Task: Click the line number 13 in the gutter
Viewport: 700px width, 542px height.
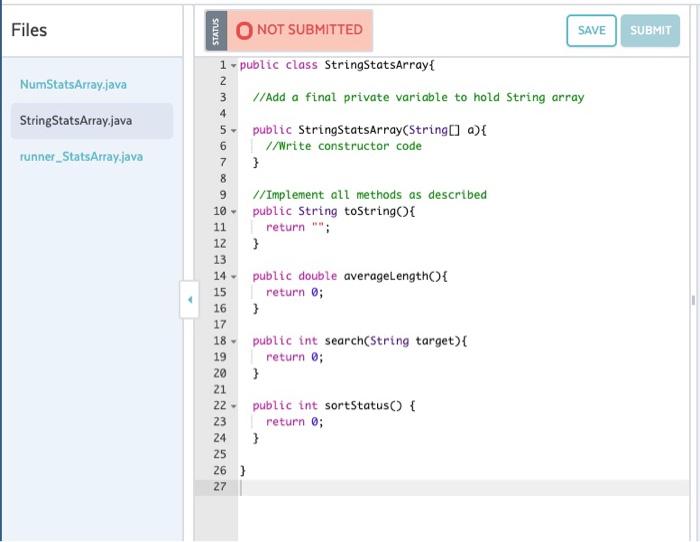Action: click(x=220, y=260)
